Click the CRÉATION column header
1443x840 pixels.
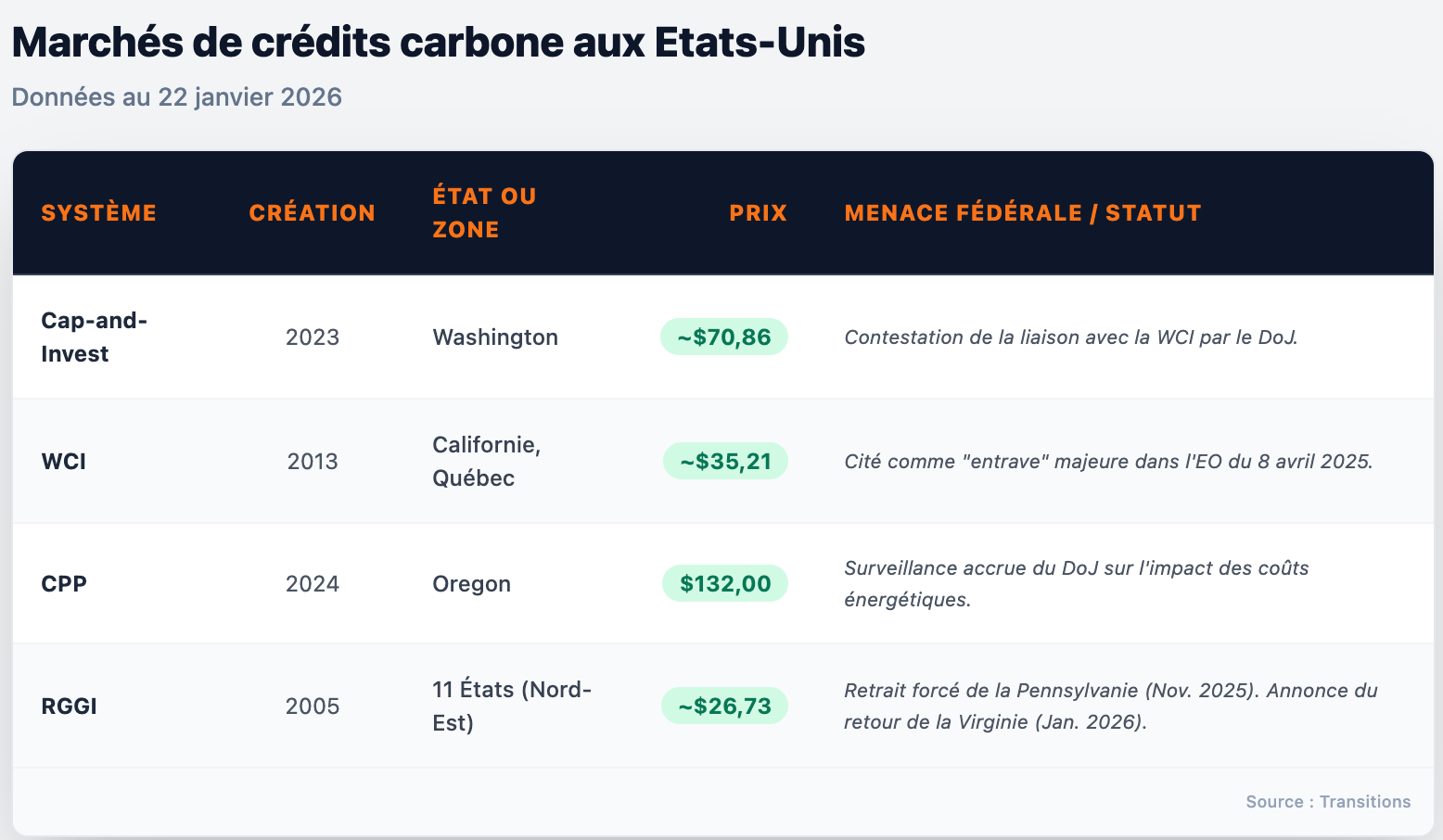click(x=312, y=212)
